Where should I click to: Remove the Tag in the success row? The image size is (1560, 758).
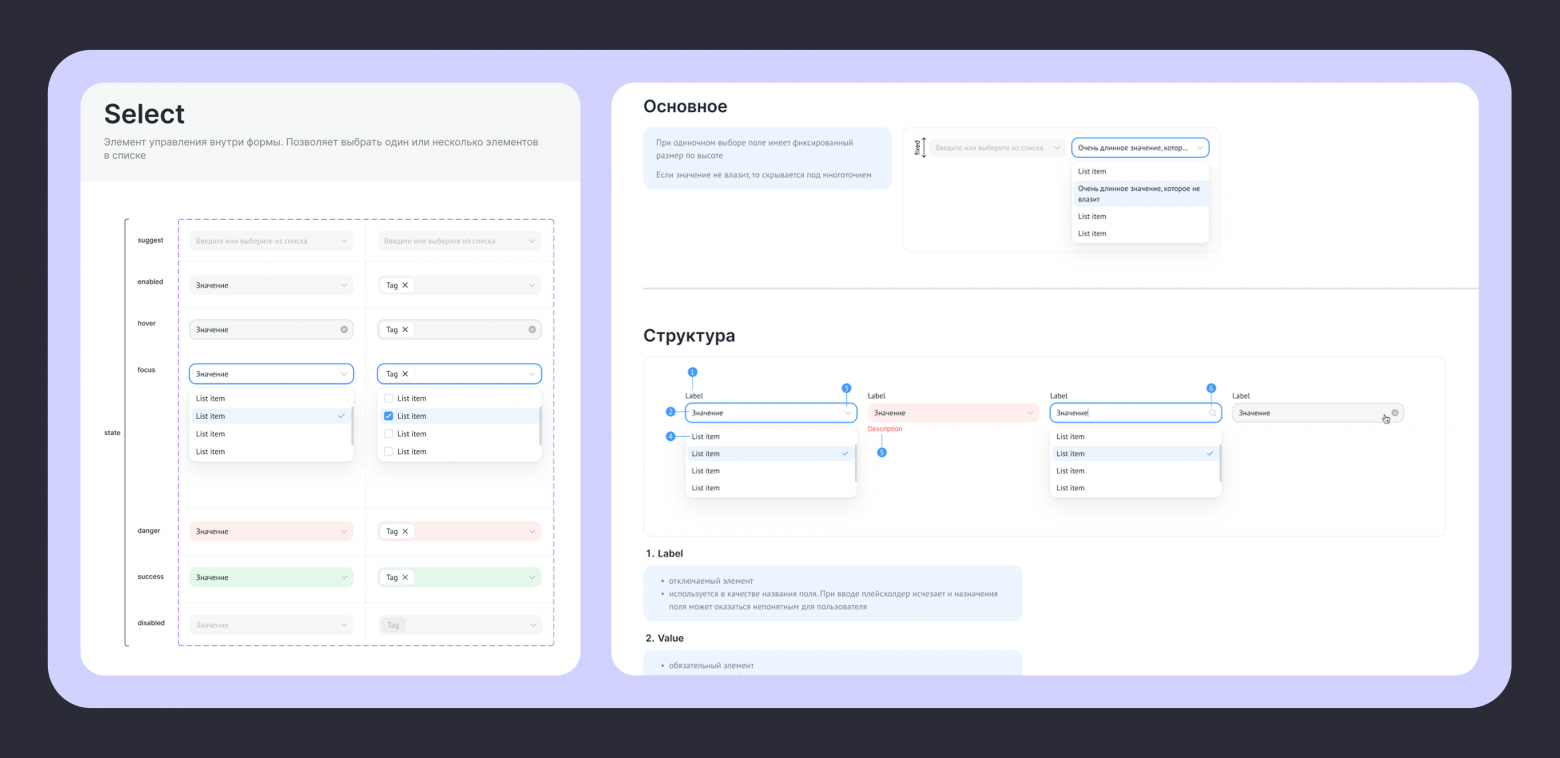(x=405, y=577)
